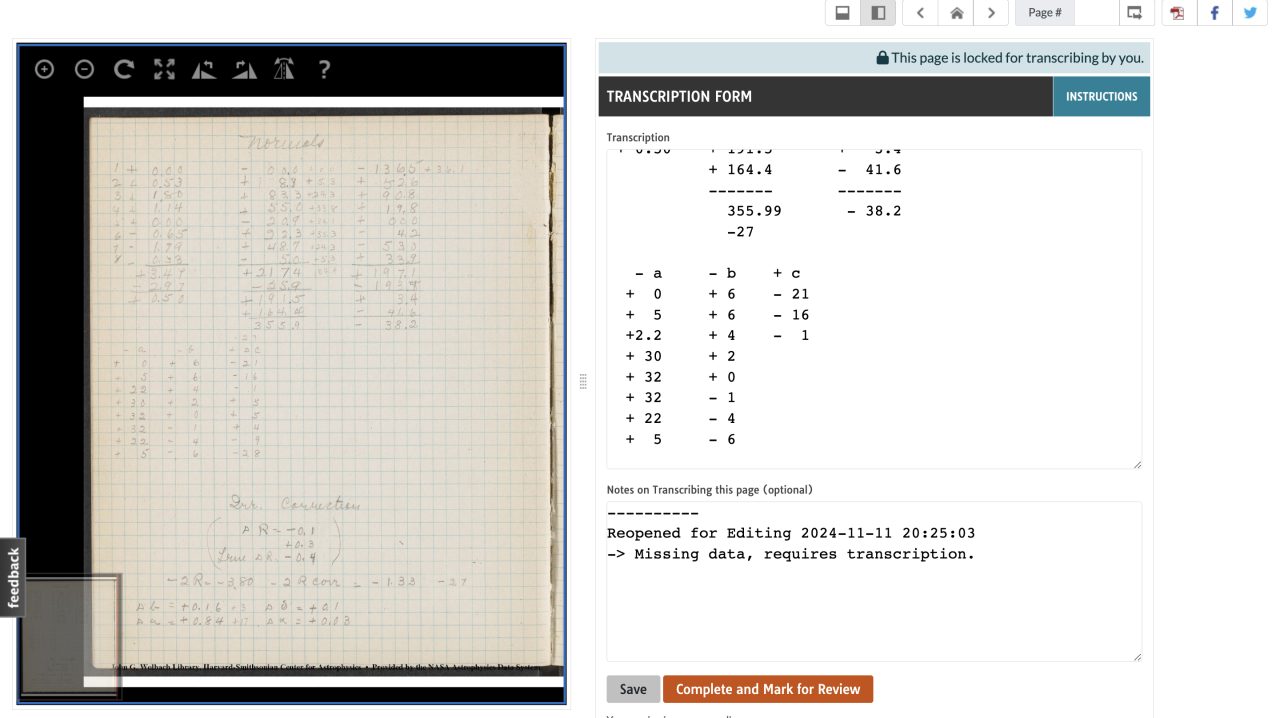This screenshot has height=718, width=1280.
Task: Click the 'Missing data, requires transcription' line
Action: (x=790, y=554)
